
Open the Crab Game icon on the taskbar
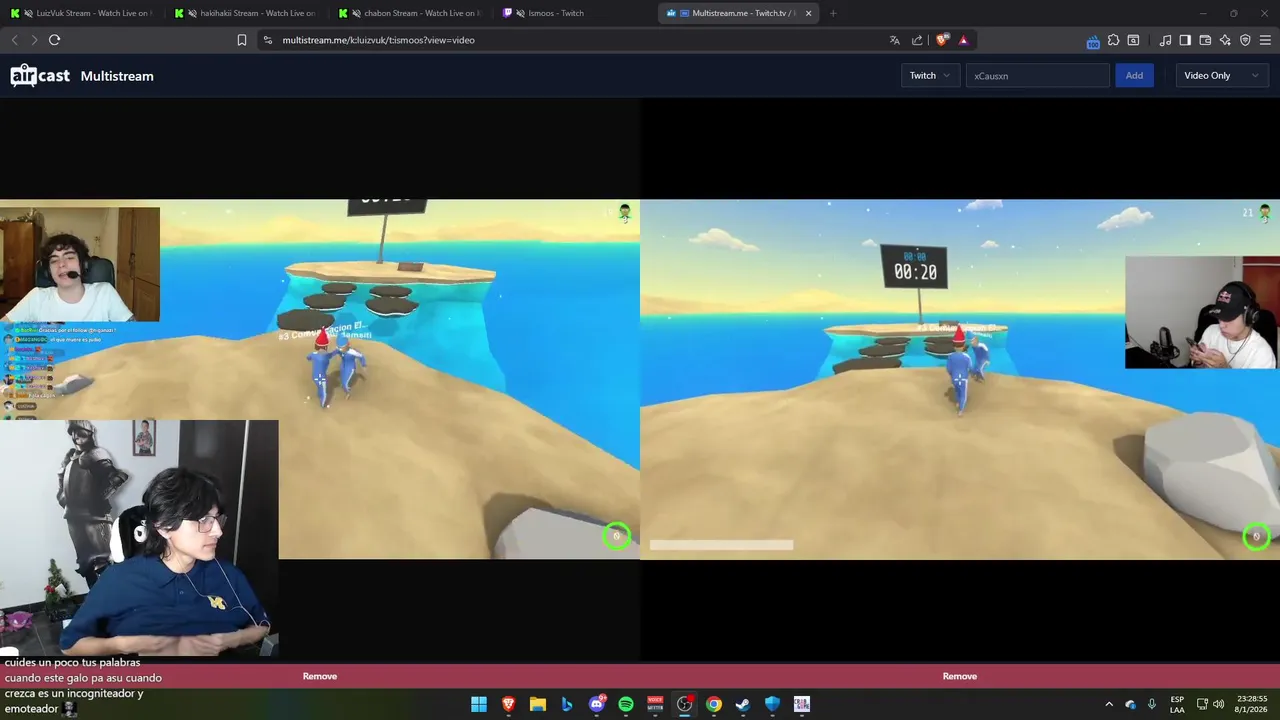point(802,704)
